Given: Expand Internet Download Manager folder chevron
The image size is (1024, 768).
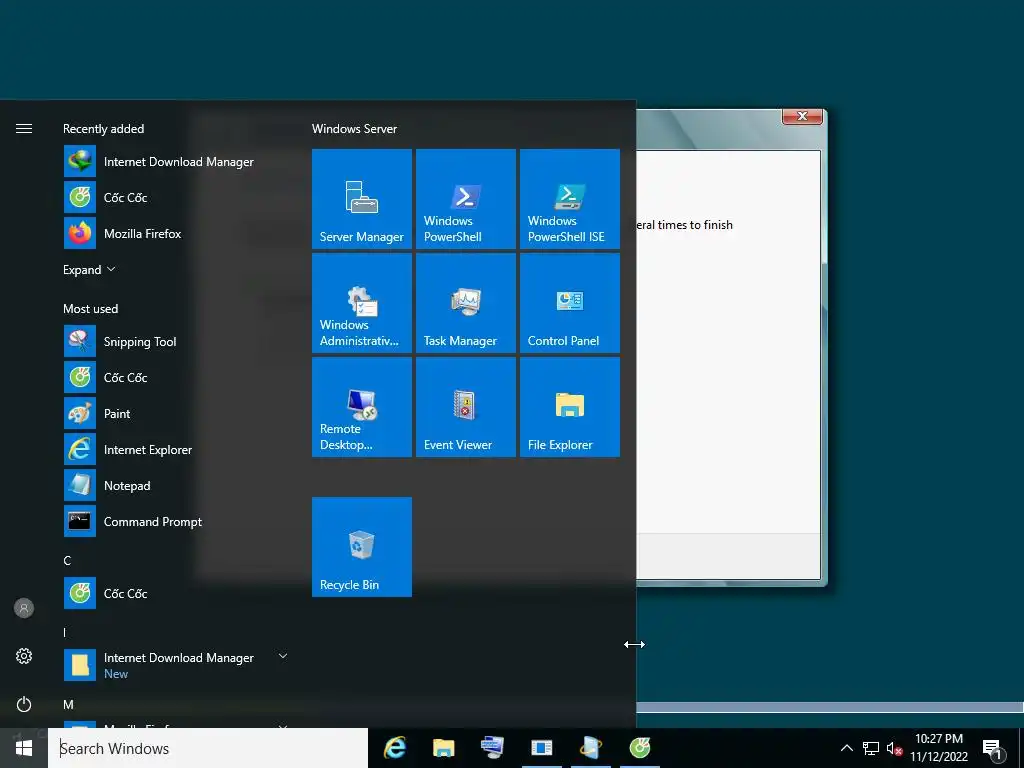Looking at the screenshot, I should pyautogui.click(x=283, y=656).
